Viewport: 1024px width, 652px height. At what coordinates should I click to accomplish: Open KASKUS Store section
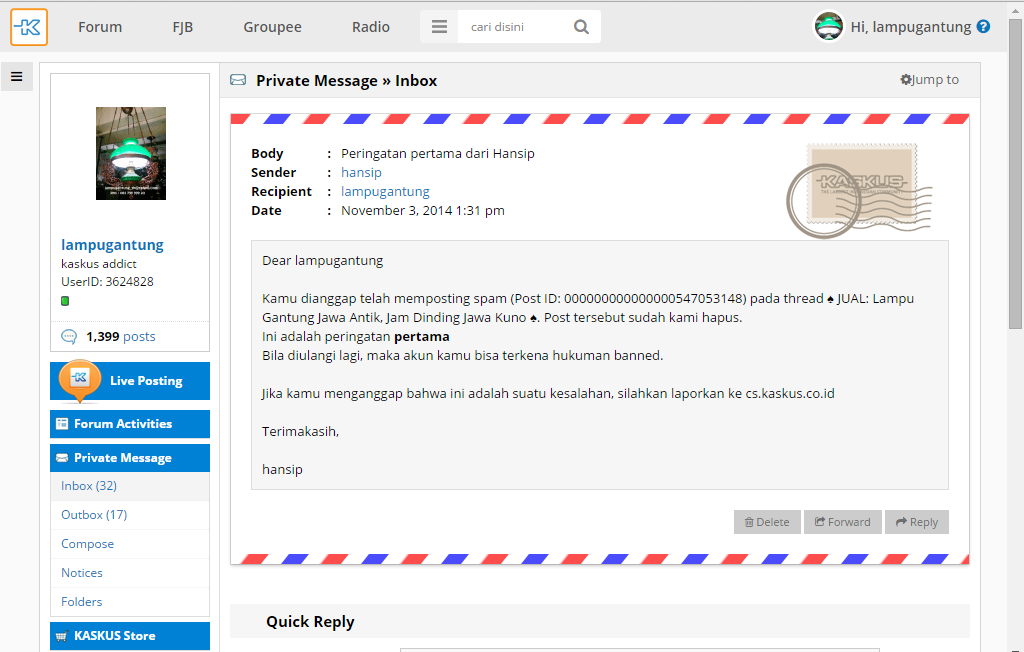[130, 636]
